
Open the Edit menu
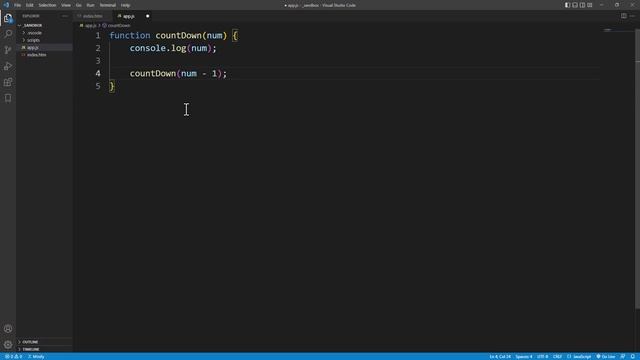click(x=30, y=5)
